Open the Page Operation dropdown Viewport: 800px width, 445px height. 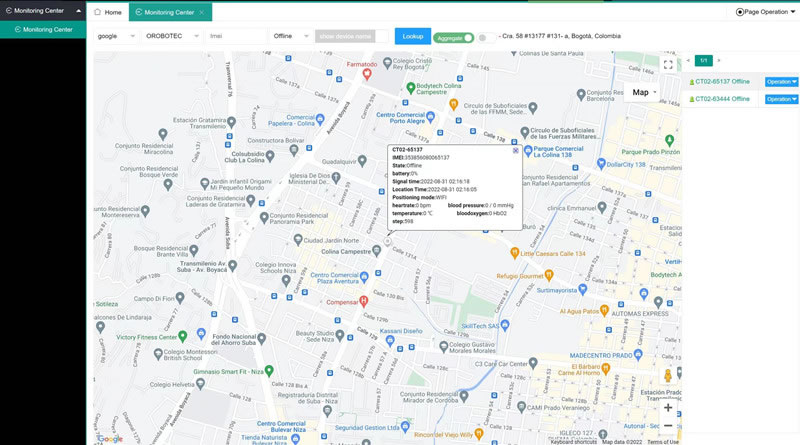(x=765, y=12)
